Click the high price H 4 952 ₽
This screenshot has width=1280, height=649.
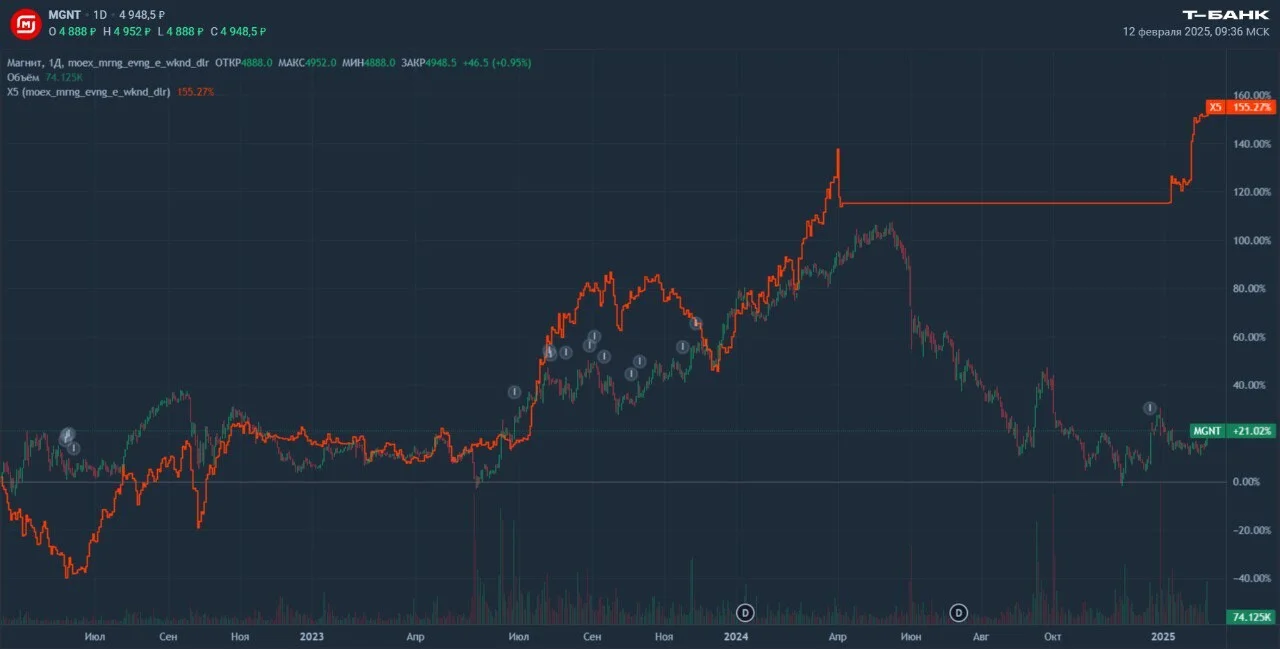(x=126, y=31)
